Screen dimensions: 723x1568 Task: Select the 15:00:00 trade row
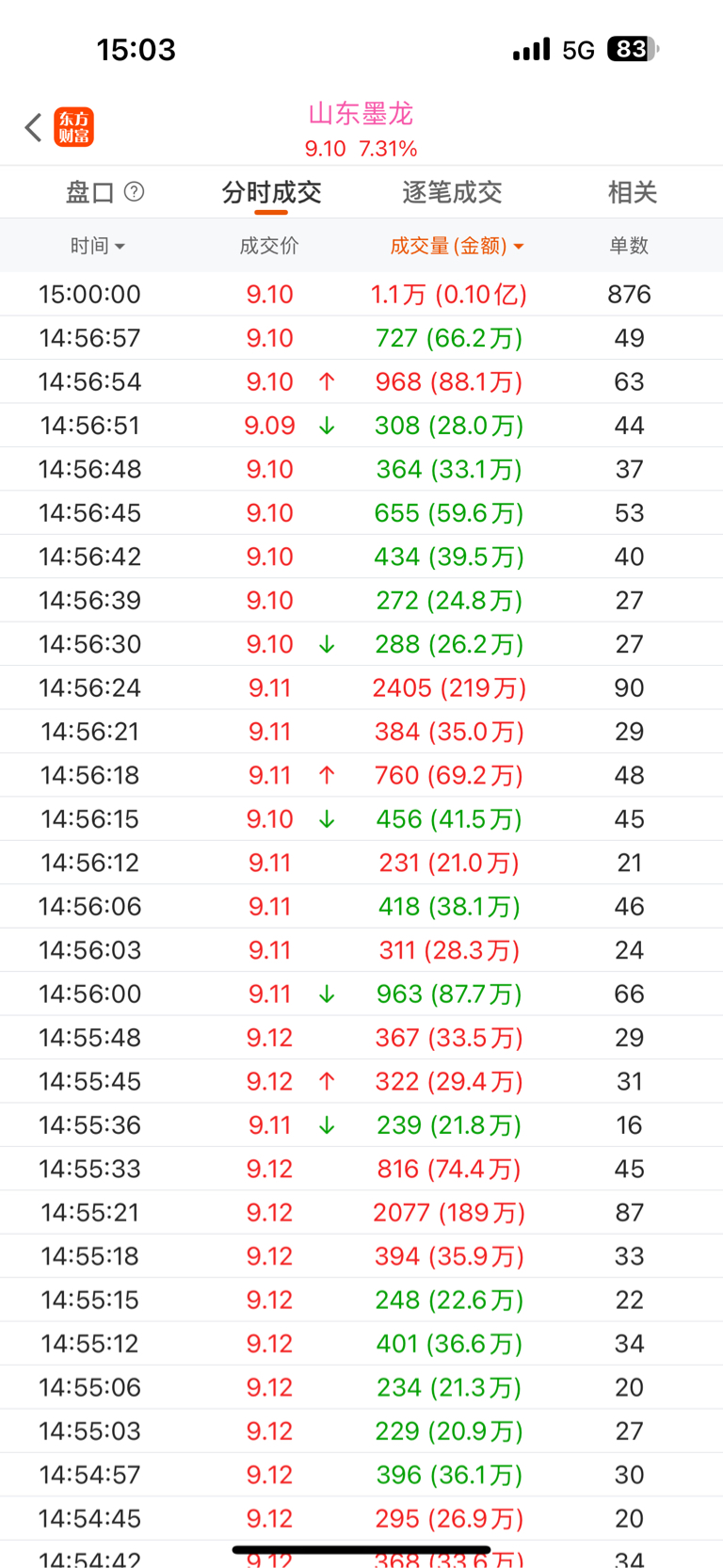tap(361, 294)
